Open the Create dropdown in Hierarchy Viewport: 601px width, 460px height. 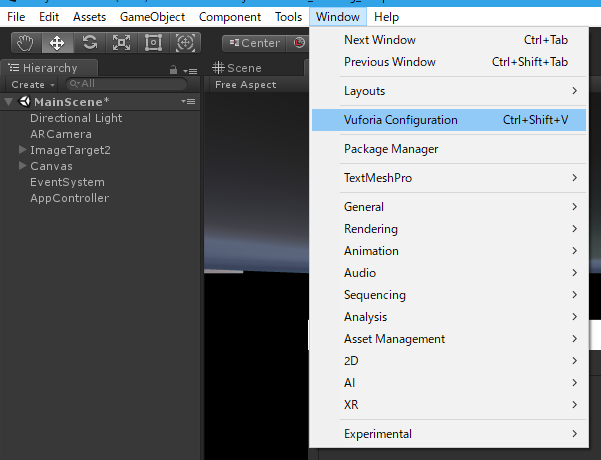33,85
